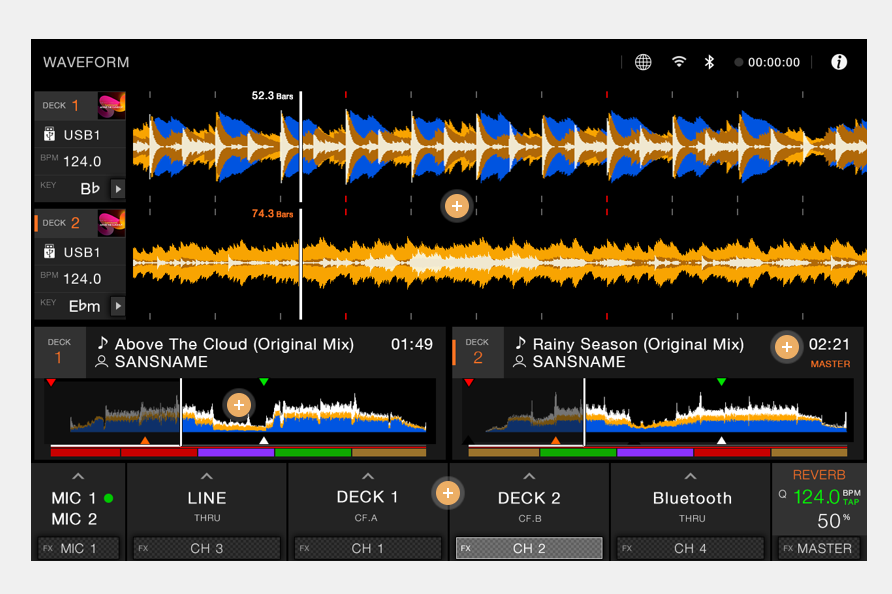Image resolution: width=892 pixels, height=594 pixels.
Task: Click the plus icon between DECK 1 and DECK 2 channels
Action: coord(448,493)
